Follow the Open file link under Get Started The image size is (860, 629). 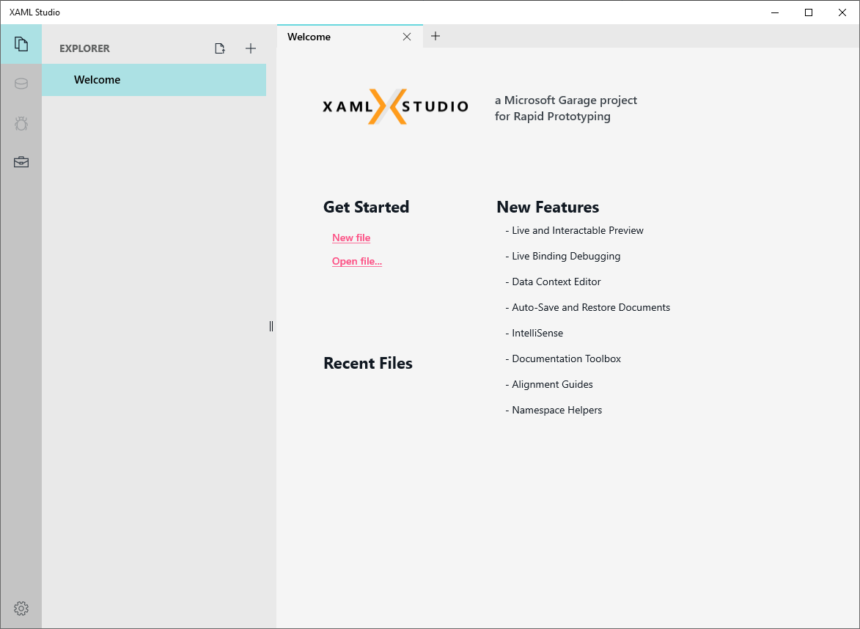tap(357, 261)
